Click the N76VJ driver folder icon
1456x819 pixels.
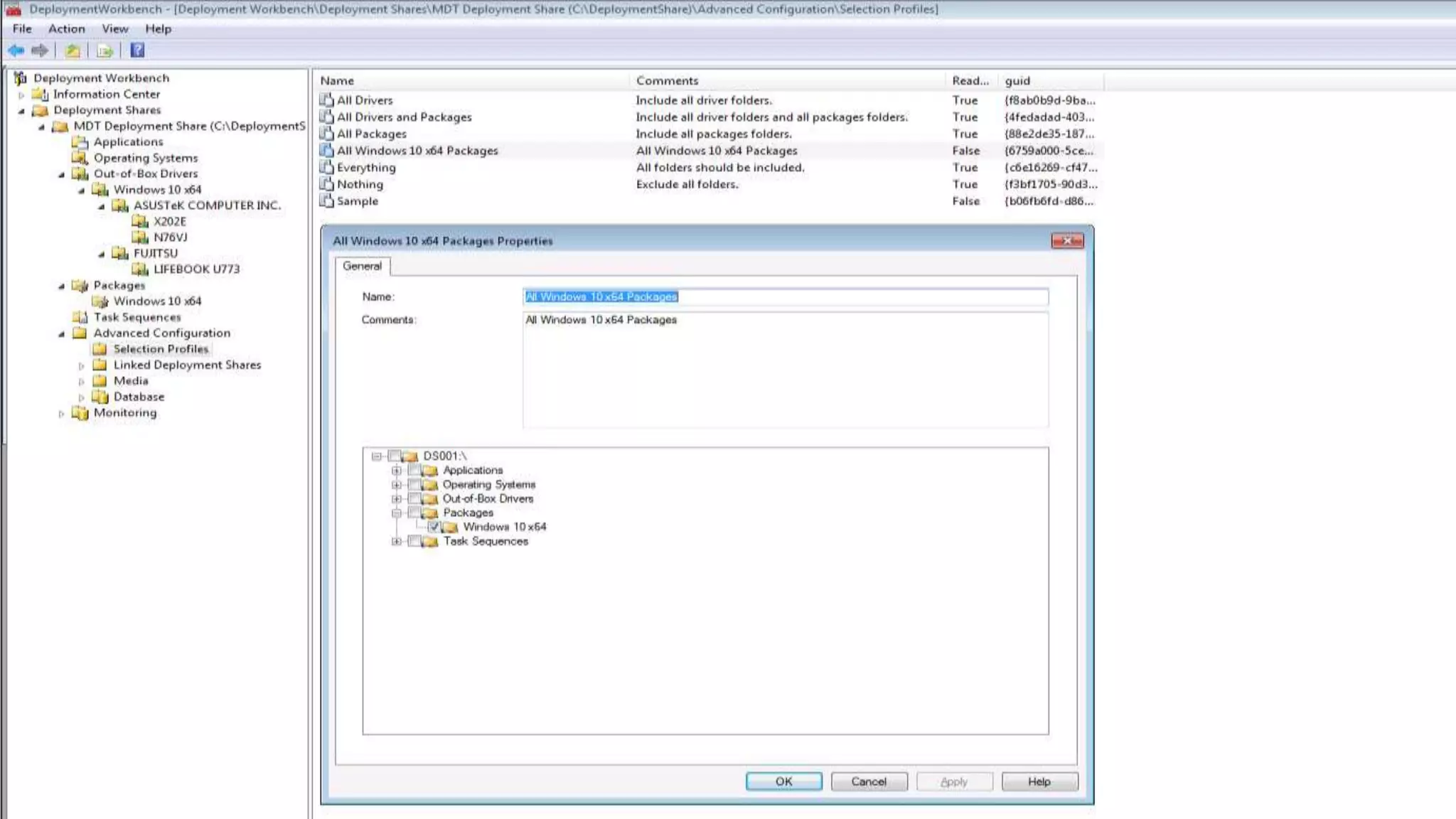tap(140, 237)
